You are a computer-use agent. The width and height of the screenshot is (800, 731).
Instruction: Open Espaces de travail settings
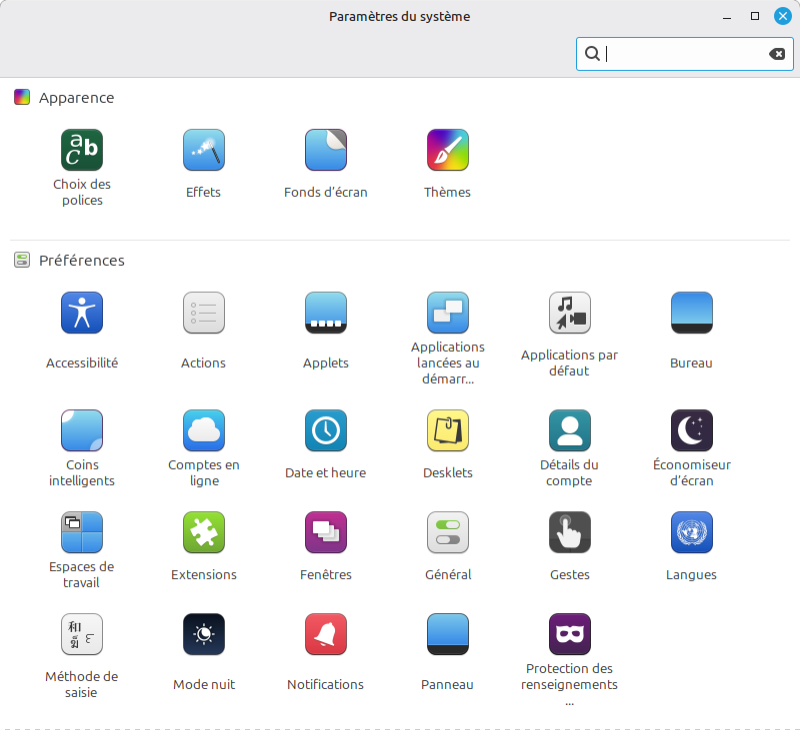click(82, 532)
